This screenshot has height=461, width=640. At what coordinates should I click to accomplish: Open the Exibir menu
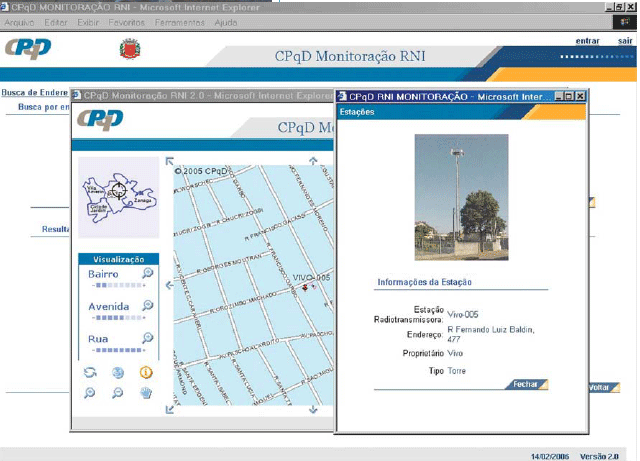click(88, 23)
